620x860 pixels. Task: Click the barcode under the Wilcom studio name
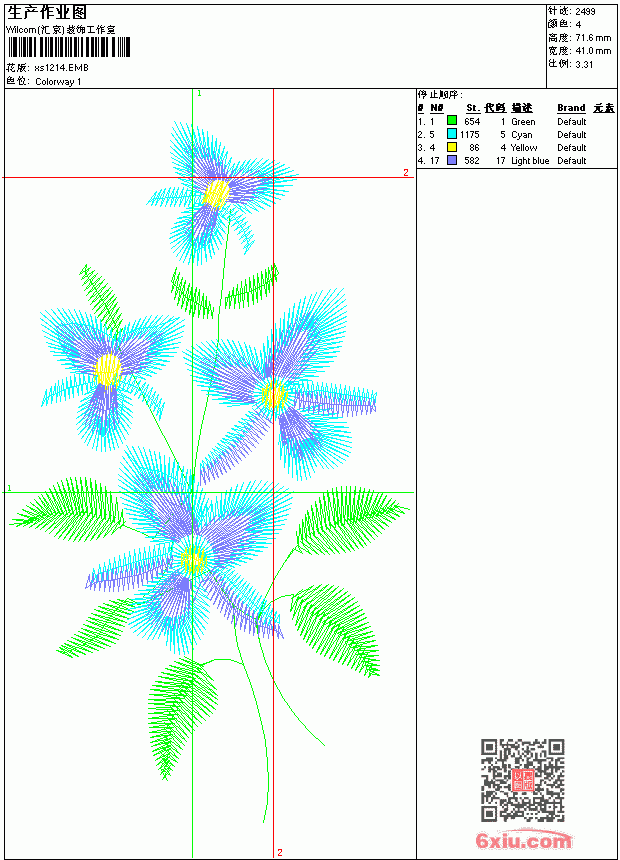coord(69,47)
